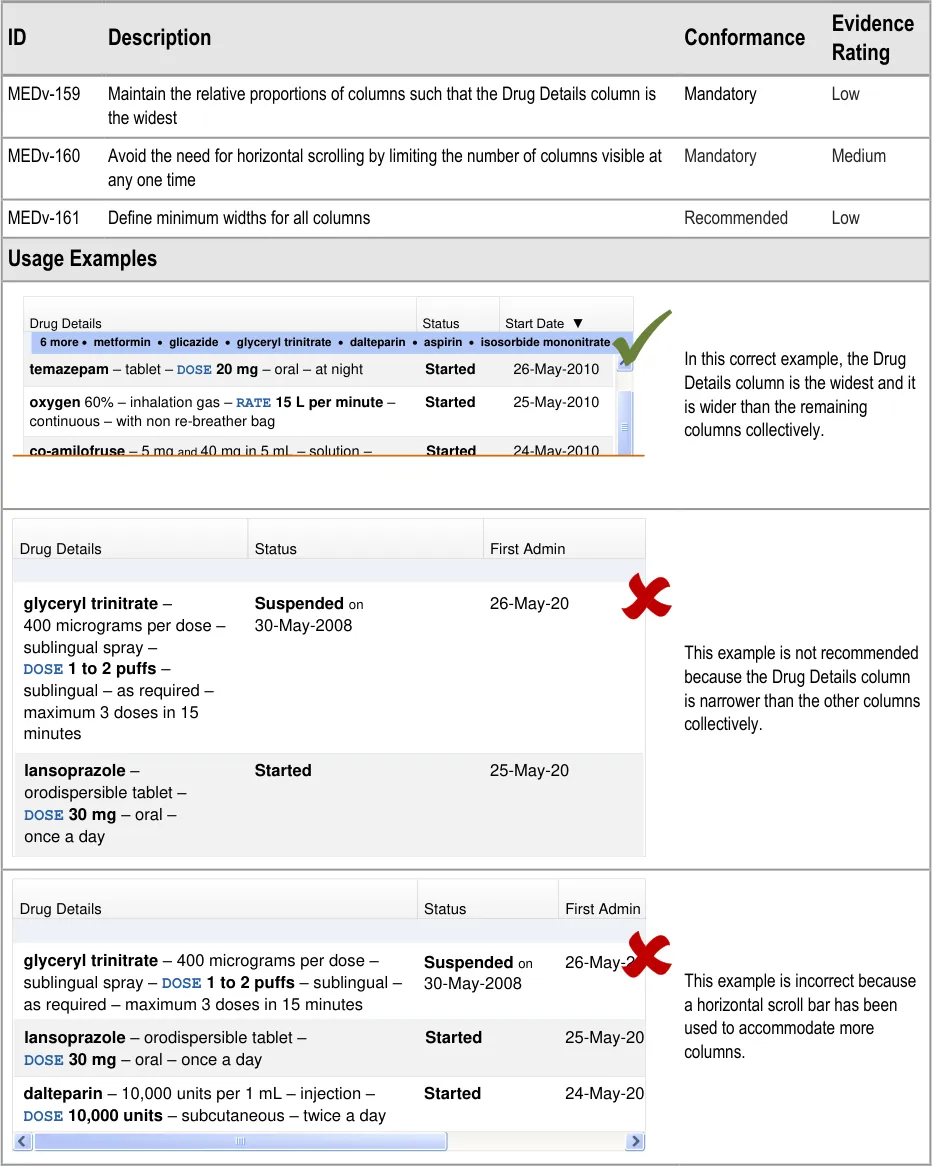Click the MEDv-161 guideline ID

tap(44, 218)
